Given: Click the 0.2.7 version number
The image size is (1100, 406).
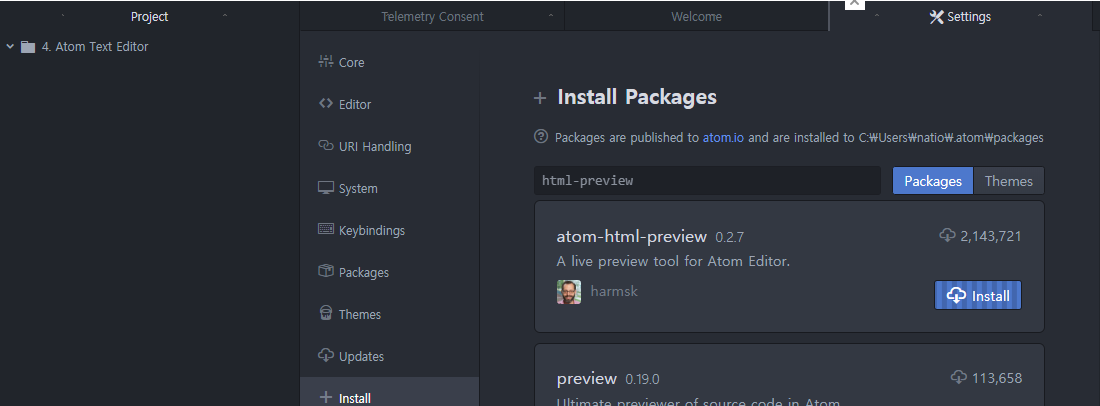Looking at the screenshot, I should click(x=729, y=238).
